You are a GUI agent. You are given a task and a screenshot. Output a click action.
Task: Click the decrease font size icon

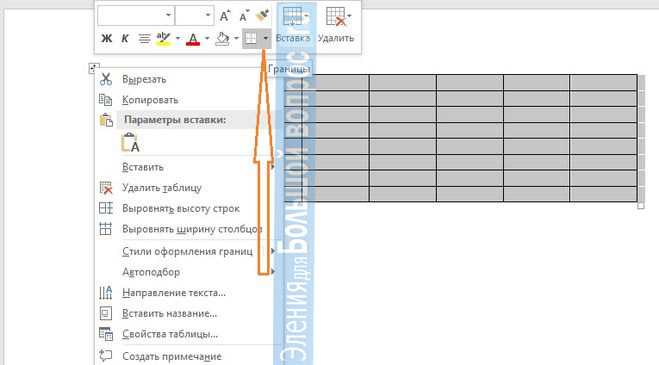click(244, 16)
